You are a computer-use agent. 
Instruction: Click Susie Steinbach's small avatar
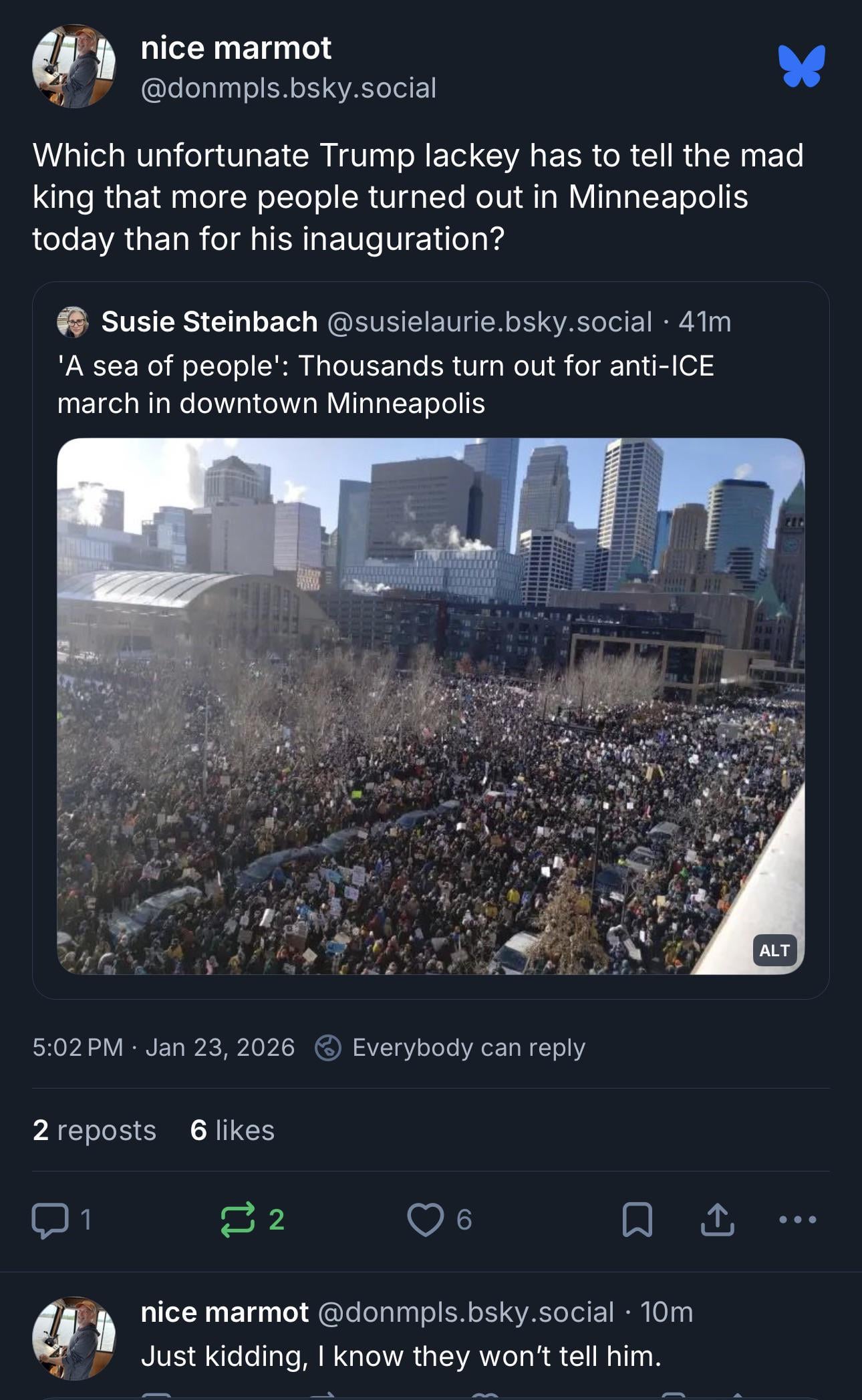(x=73, y=322)
